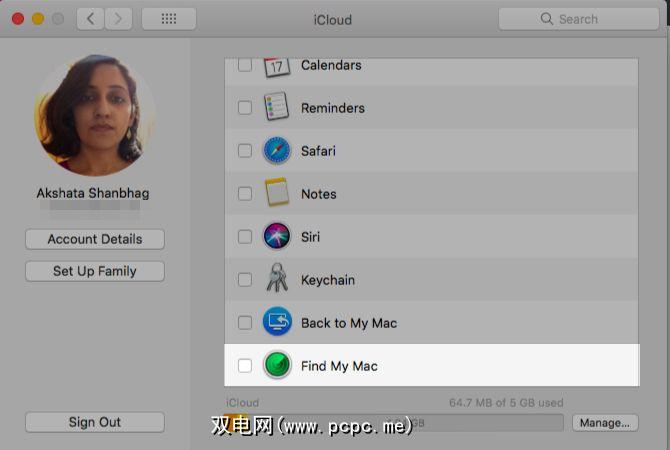Screen dimensions: 670x450
Task: Click the Siri icon
Action: point(277,236)
